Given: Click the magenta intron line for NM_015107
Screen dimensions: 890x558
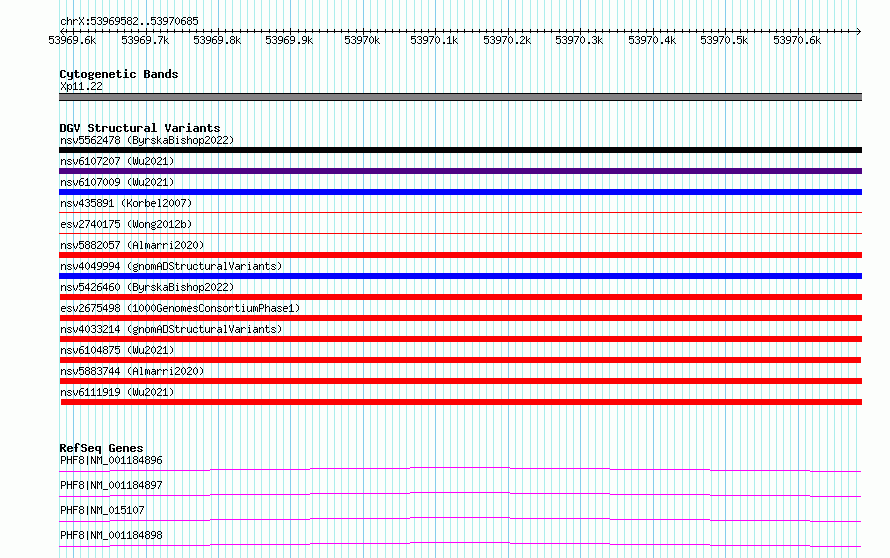Looking at the screenshot, I should 460,519.
